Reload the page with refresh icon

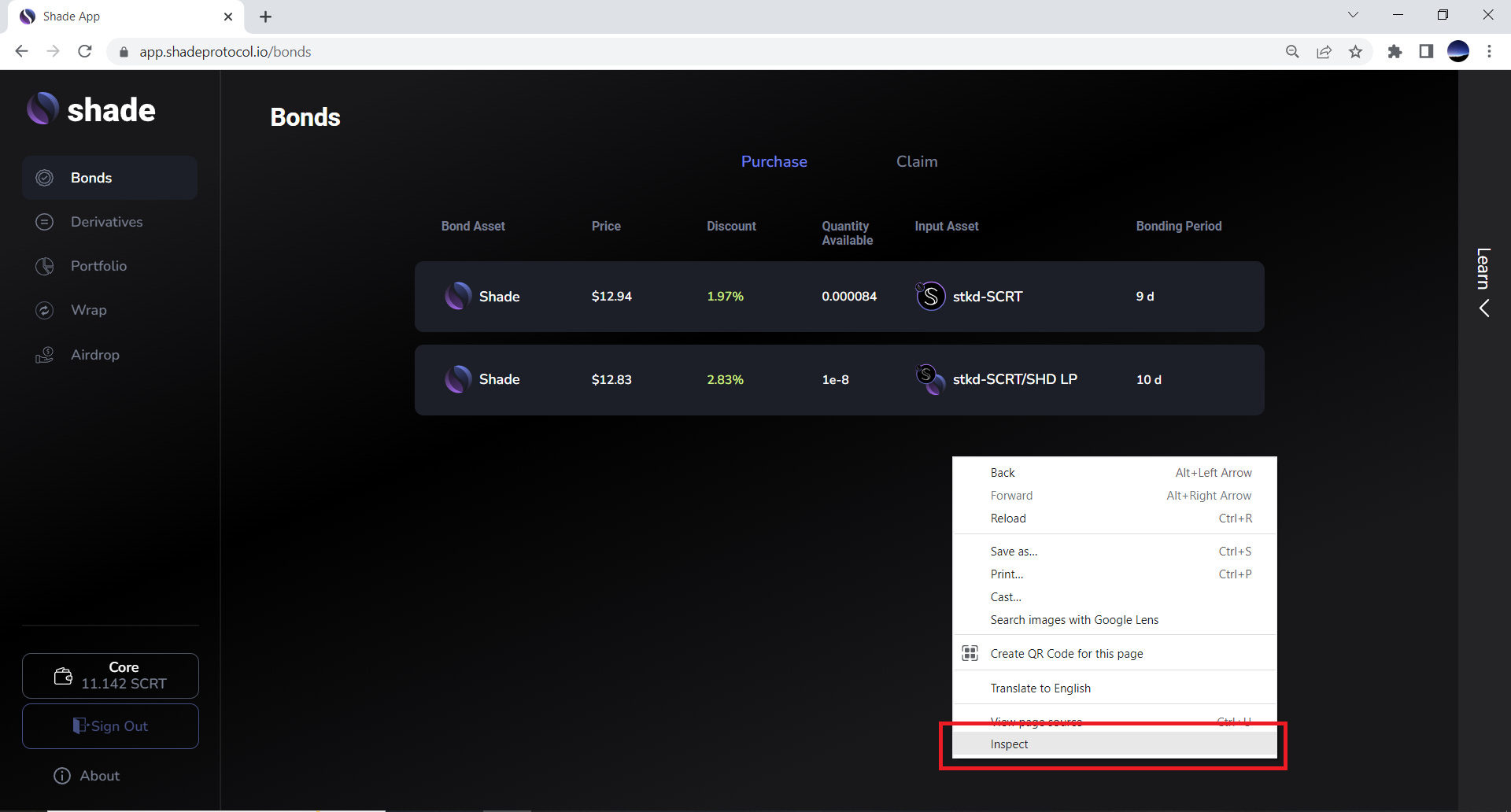pyautogui.click(x=85, y=51)
